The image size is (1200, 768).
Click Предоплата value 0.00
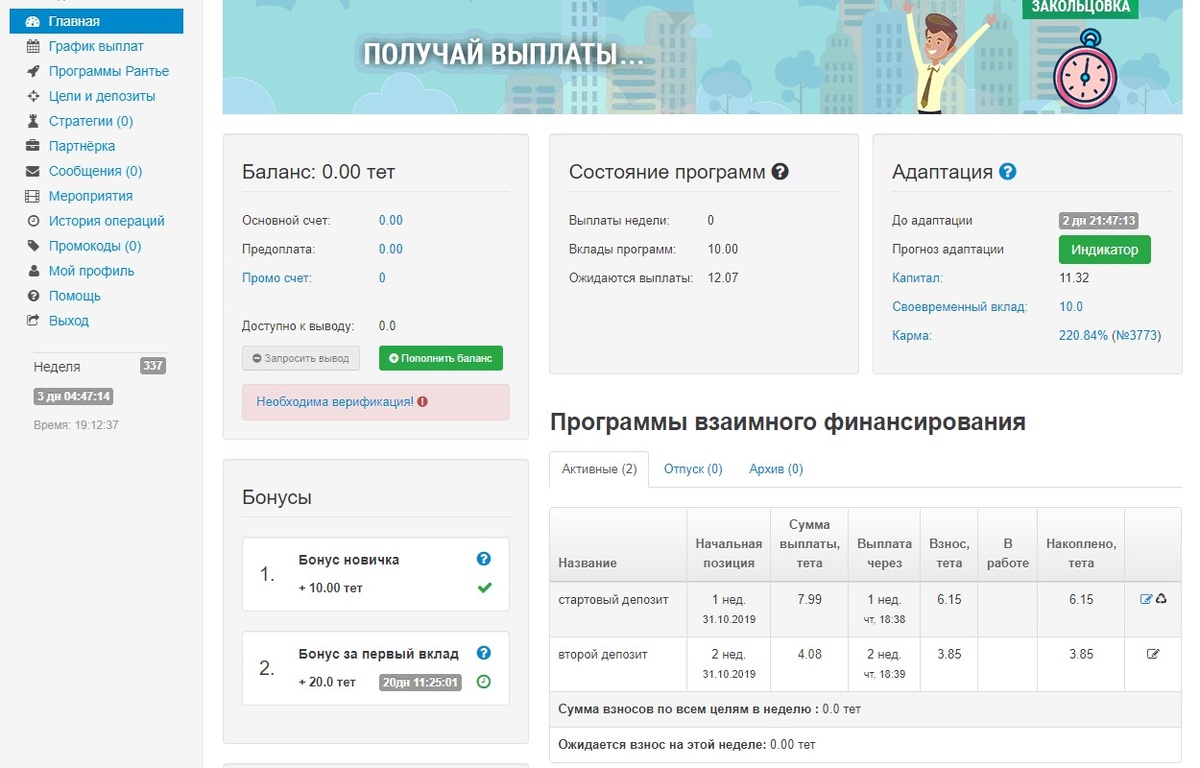(391, 249)
